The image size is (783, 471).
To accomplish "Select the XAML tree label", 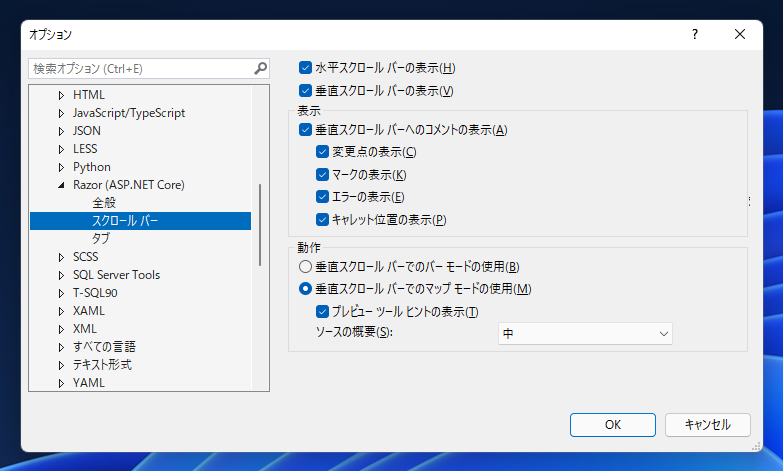I will [89, 311].
